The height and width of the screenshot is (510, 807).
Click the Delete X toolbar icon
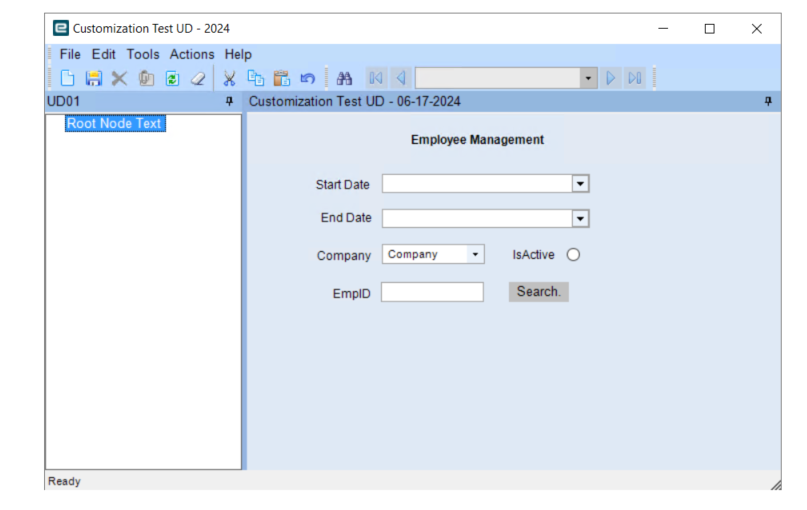click(119, 78)
